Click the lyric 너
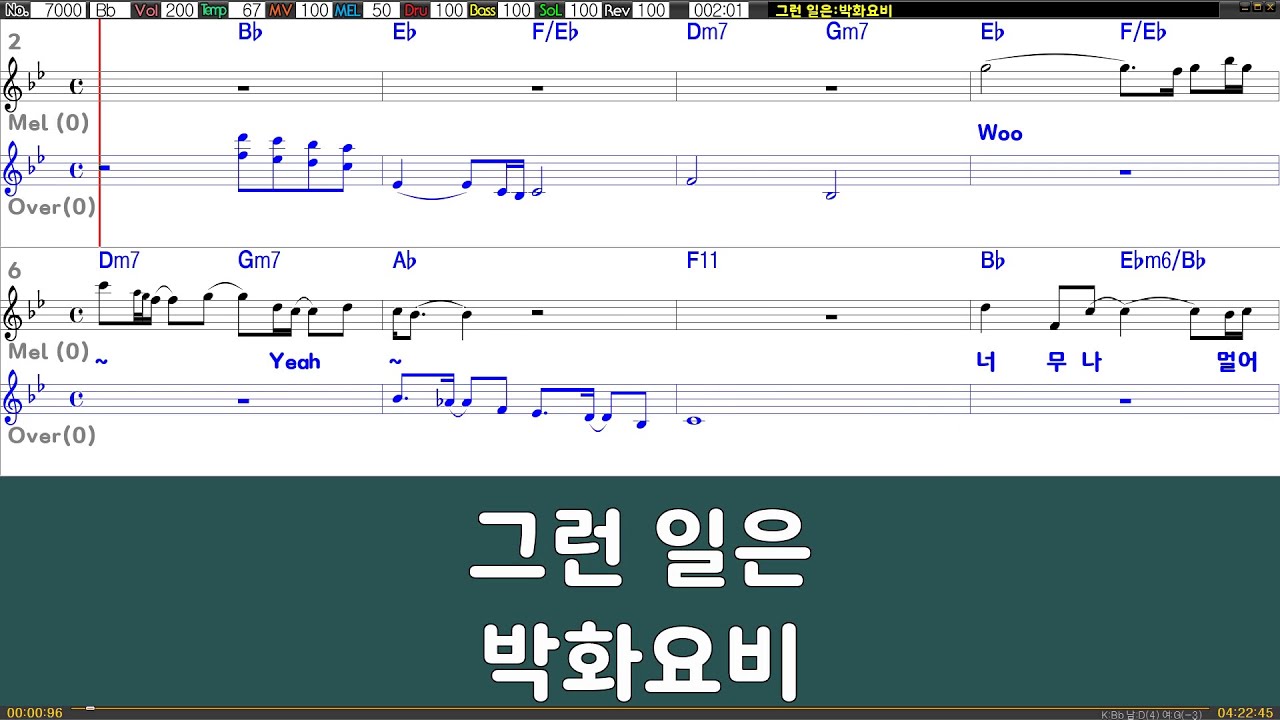Screen dimensions: 1280x720 point(987,362)
